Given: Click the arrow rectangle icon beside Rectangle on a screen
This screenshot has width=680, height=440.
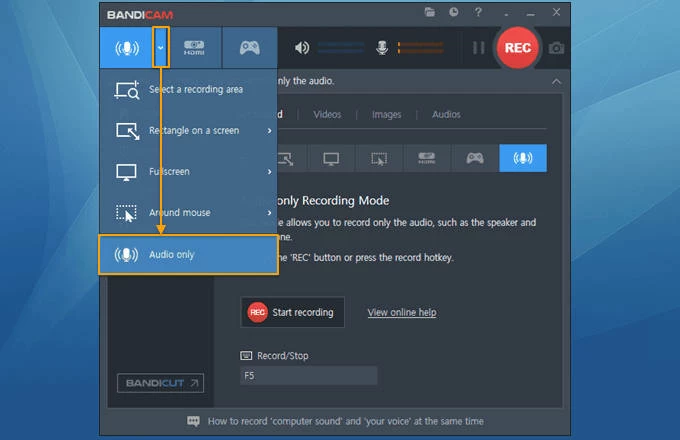Looking at the screenshot, I should pyautogui.click(x=128, y=131).
